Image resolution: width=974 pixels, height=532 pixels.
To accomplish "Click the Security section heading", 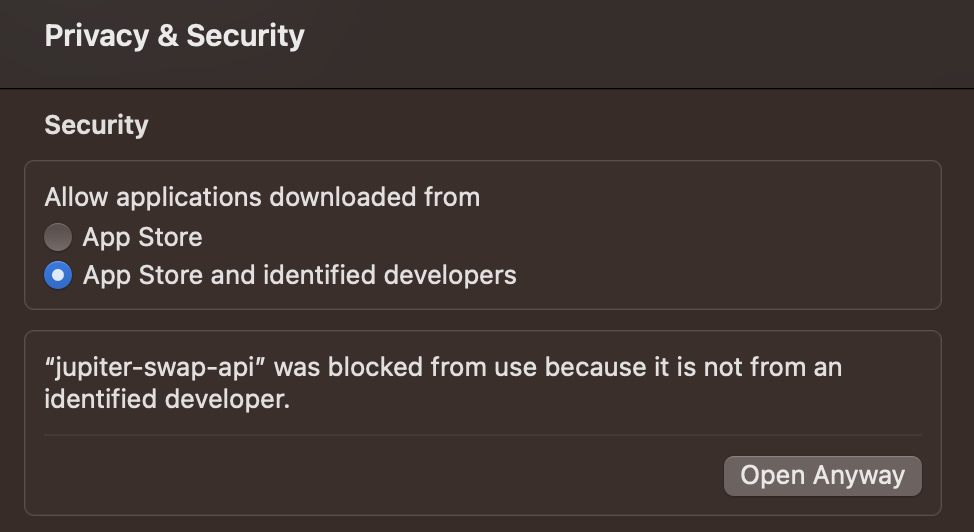I will coord(96,125).
